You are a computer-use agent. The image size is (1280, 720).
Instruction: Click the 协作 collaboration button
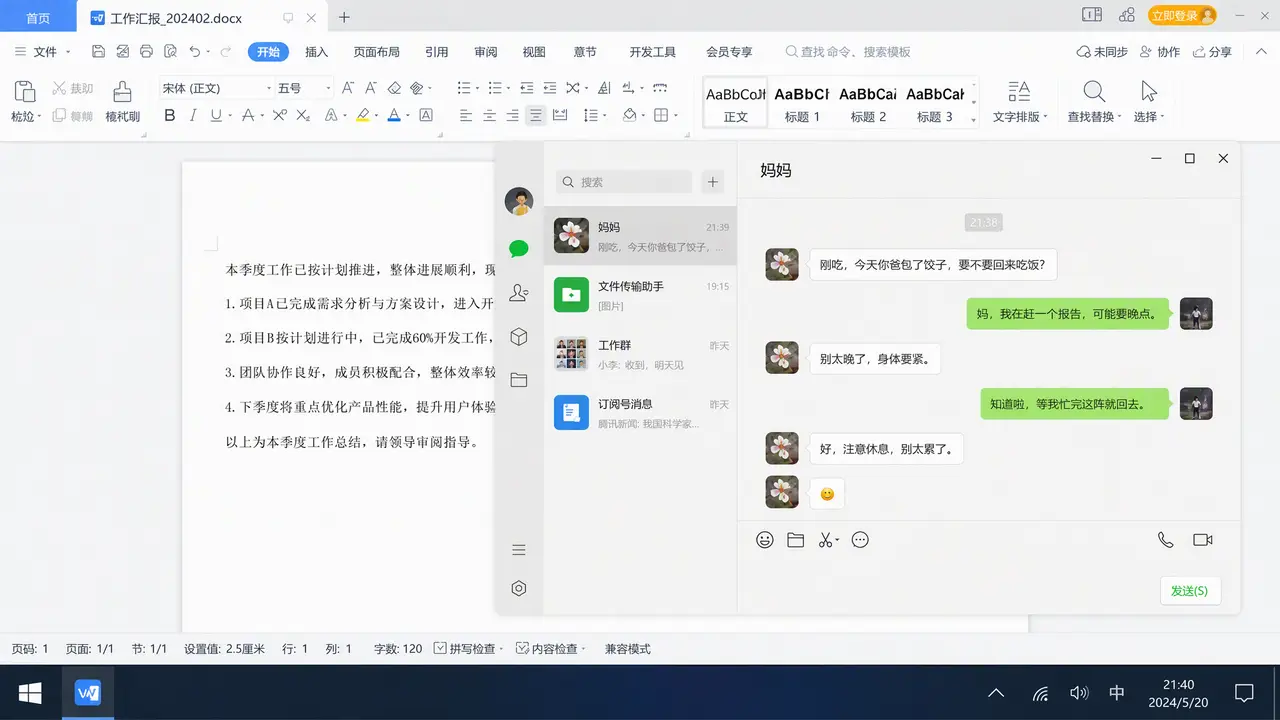coord(1160,52)
